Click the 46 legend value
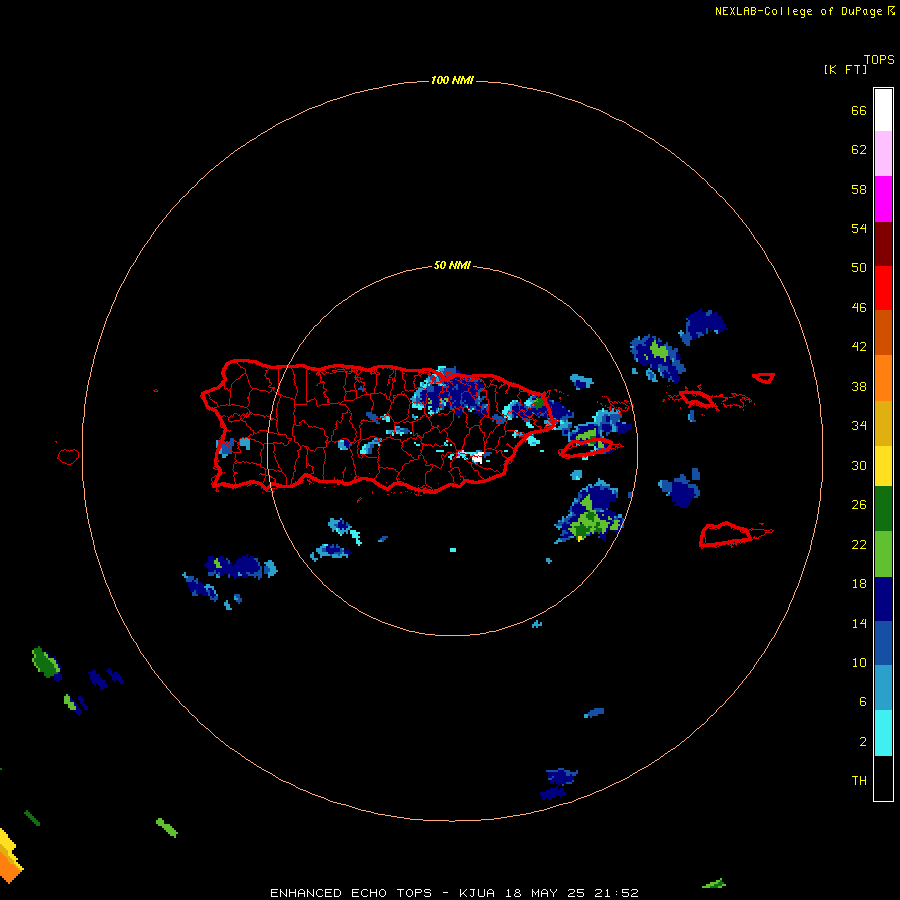Screen dimensions: 900x900 coord(859,307)
